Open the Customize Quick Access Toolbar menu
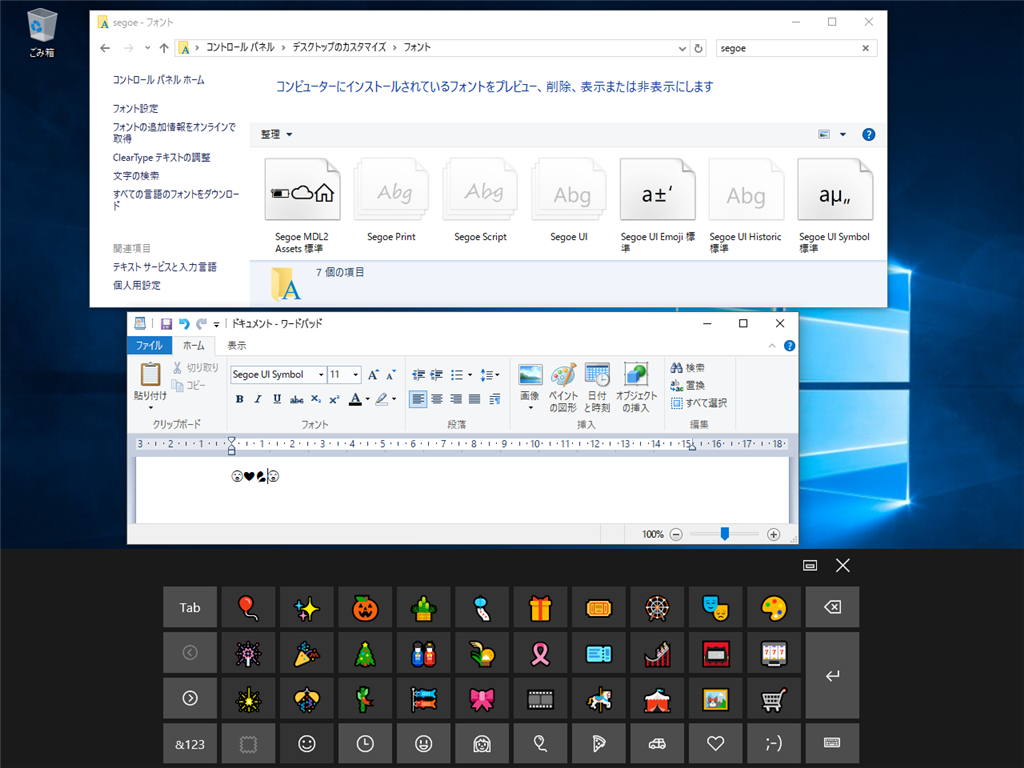The image size is (1024, 768). coord(216,324)
